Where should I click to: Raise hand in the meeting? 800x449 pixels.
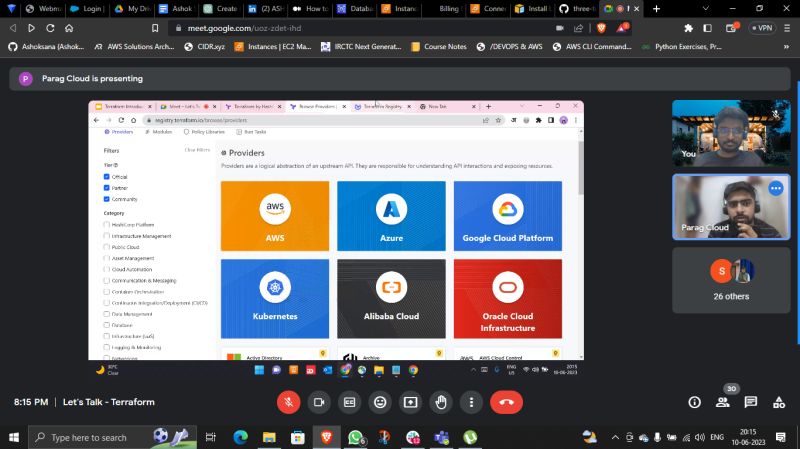pyautogui.click(x=441, y=402)
